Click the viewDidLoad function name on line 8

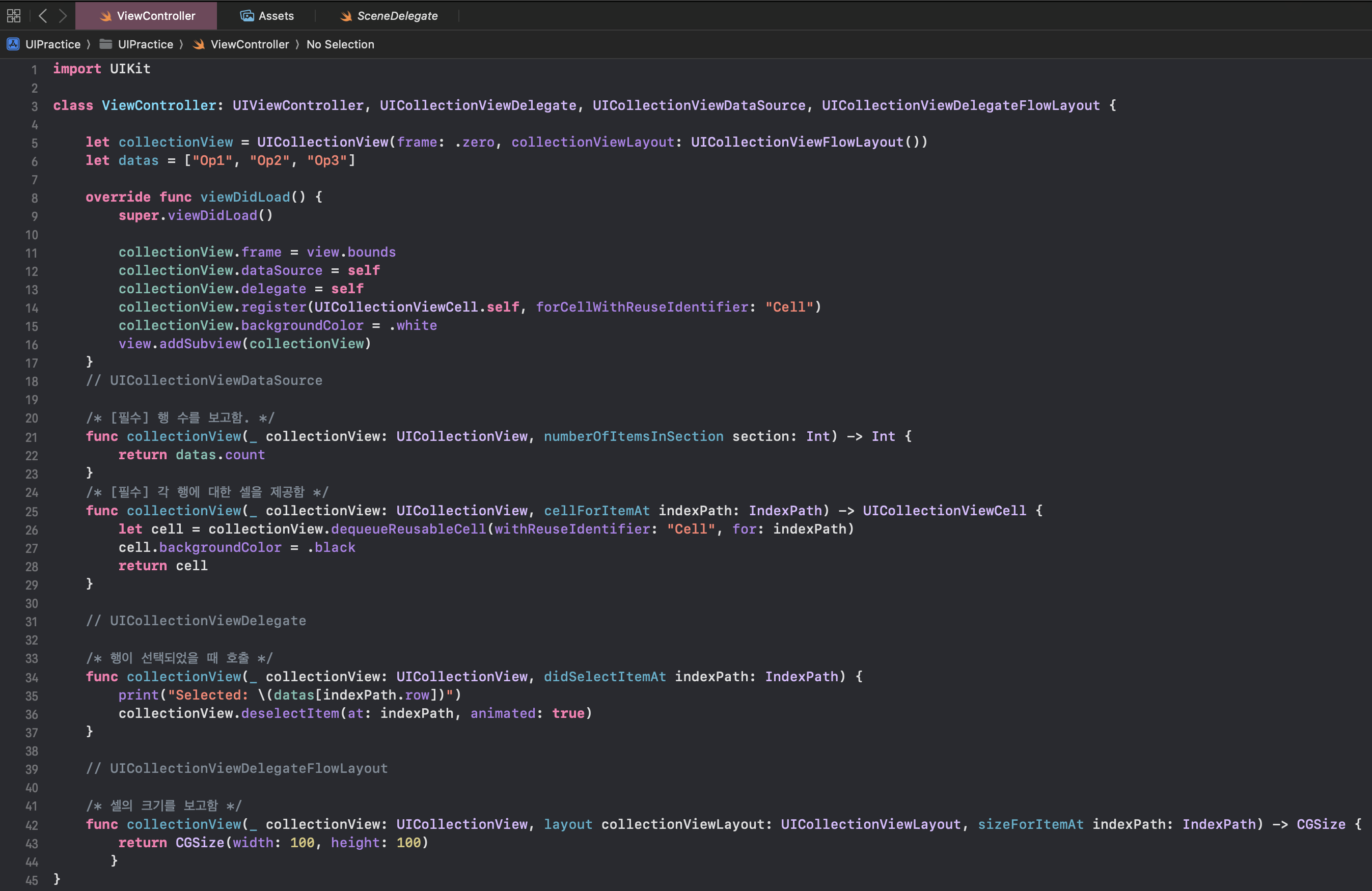(x=244, y=197)
